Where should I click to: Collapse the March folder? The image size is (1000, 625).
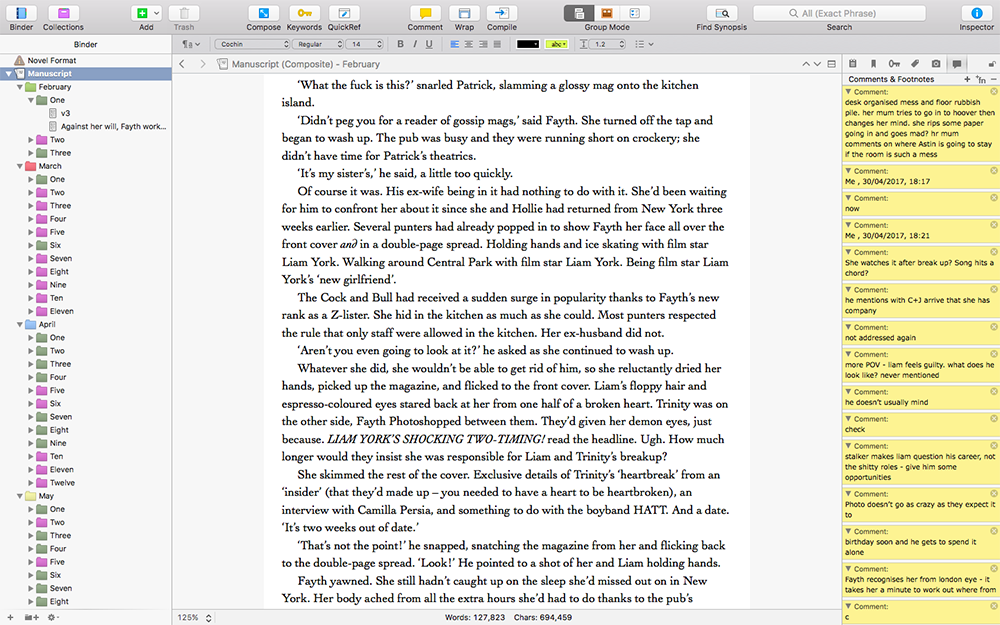[x=20, y=166]
